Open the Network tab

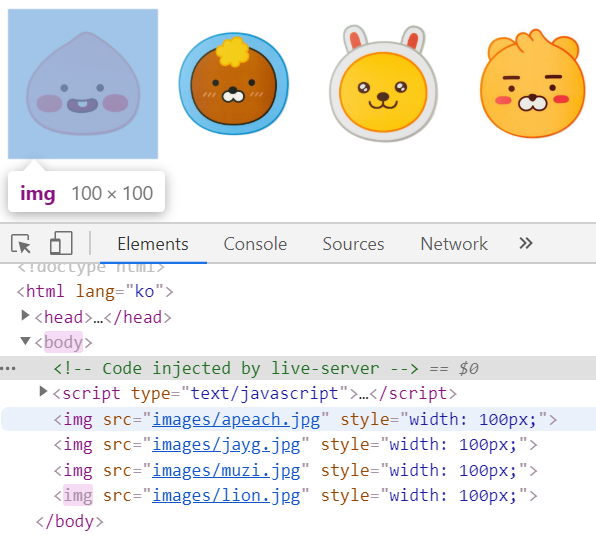454,244
